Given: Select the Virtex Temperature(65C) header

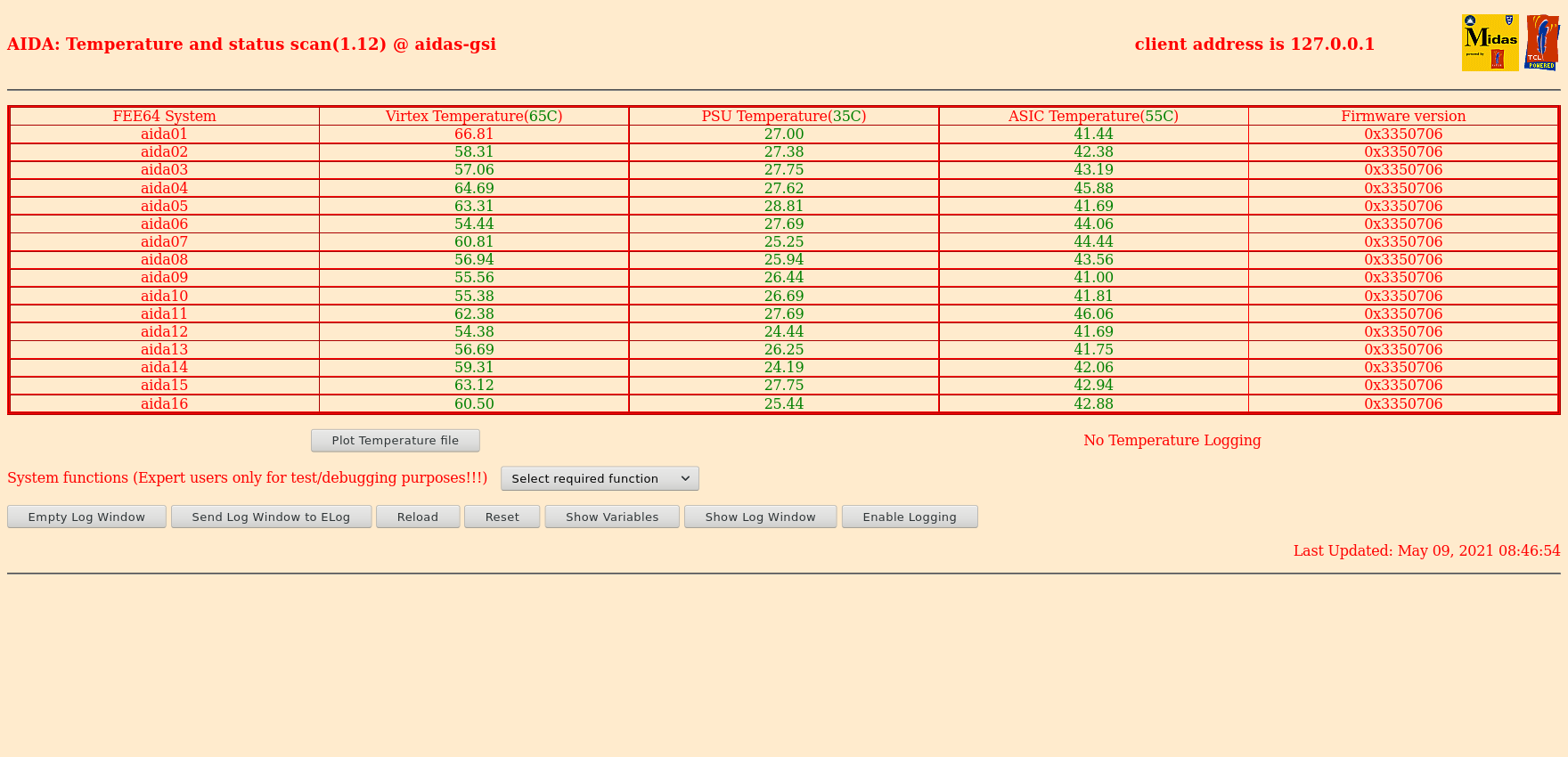Looking at the screenshot, I should point(474,116).
